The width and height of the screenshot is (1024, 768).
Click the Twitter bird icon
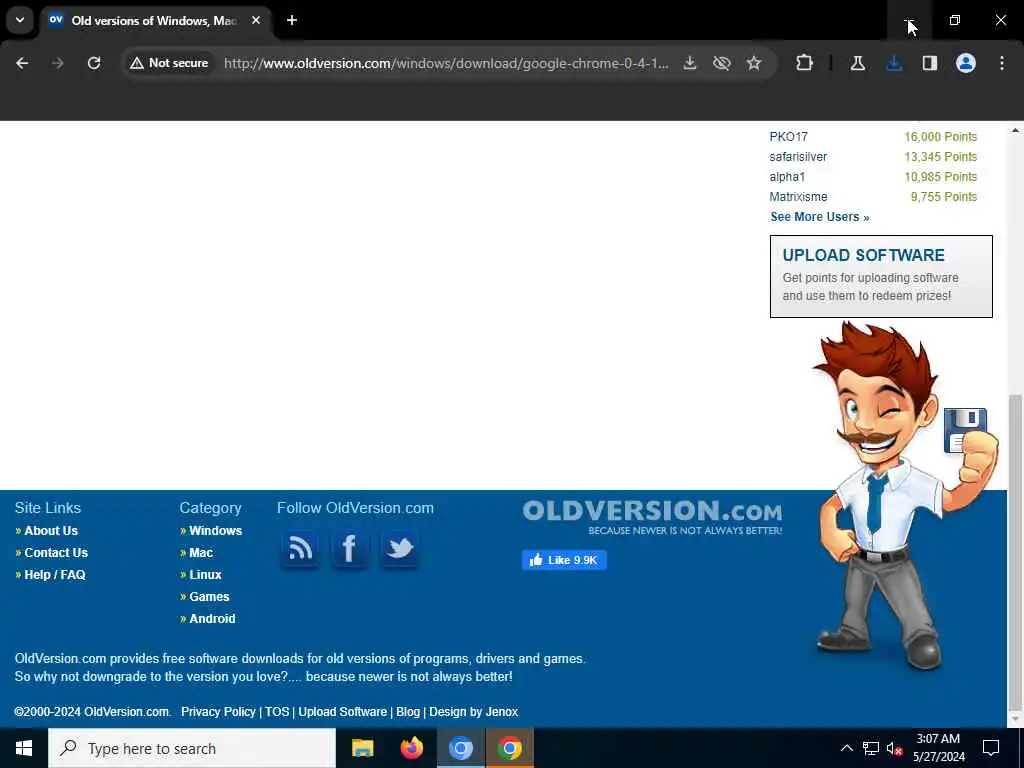pos(399,549)
